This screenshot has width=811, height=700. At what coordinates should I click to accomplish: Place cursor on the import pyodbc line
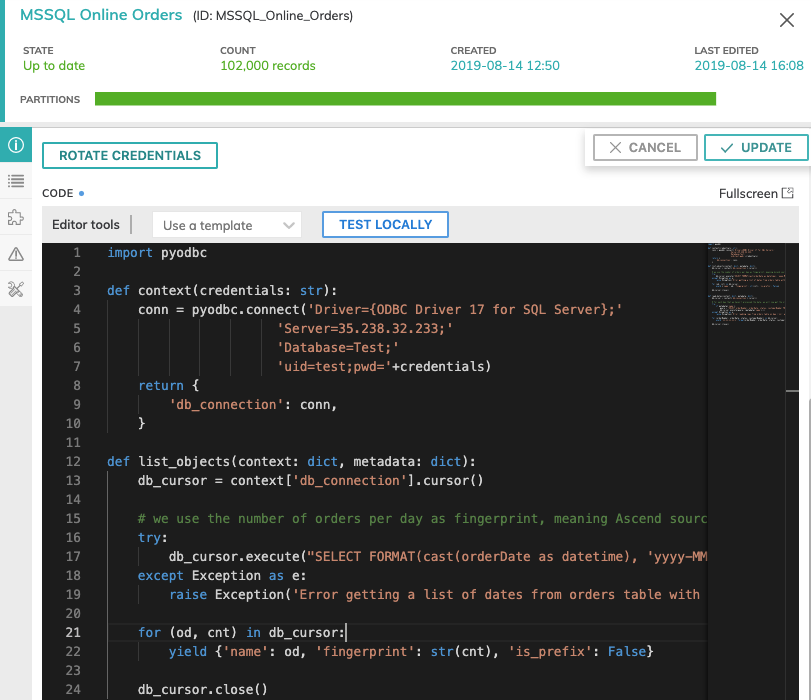pyautogui.click(x=157, y=253)
